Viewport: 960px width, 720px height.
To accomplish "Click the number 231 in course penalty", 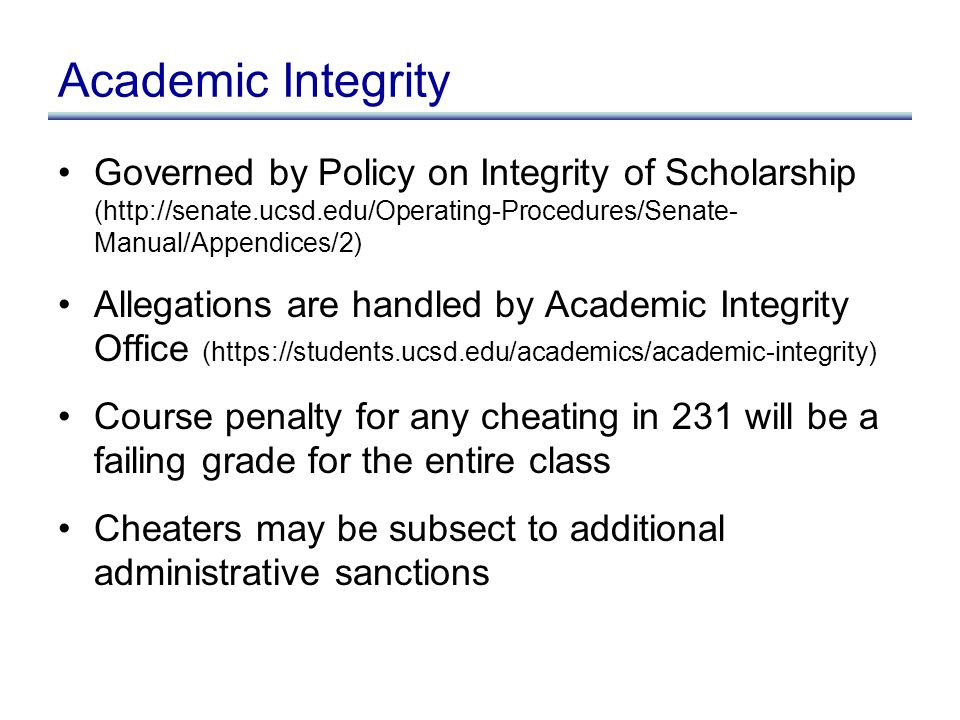I will coord(702,417).
